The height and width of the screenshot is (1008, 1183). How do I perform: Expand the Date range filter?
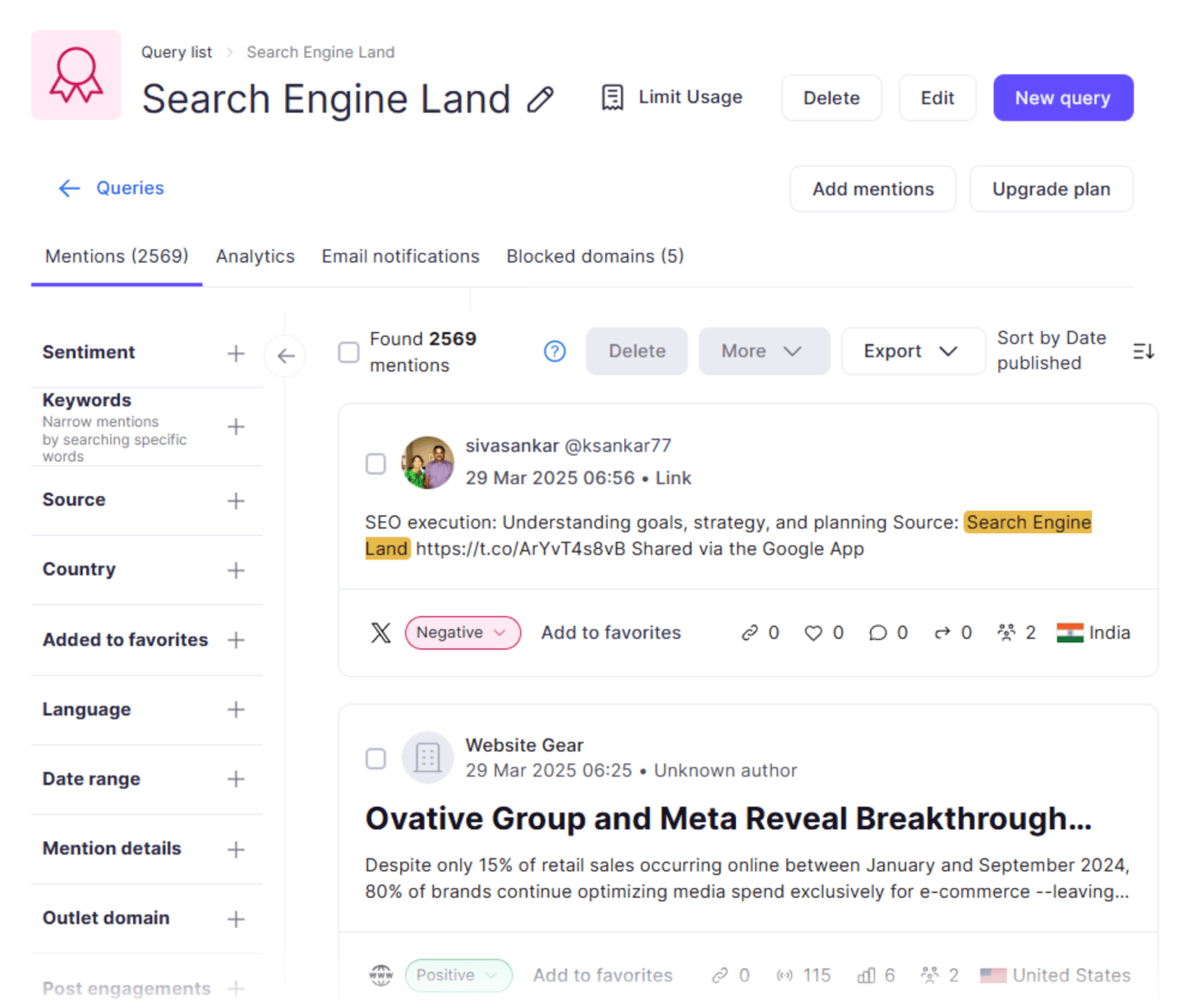[x=236, y=779]
